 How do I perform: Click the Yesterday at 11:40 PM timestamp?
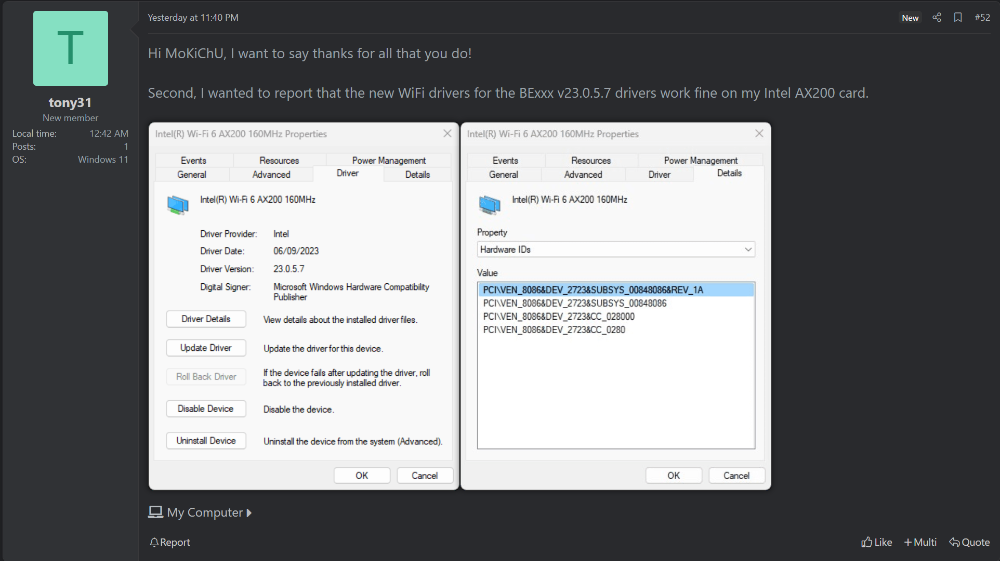point(193,18)
